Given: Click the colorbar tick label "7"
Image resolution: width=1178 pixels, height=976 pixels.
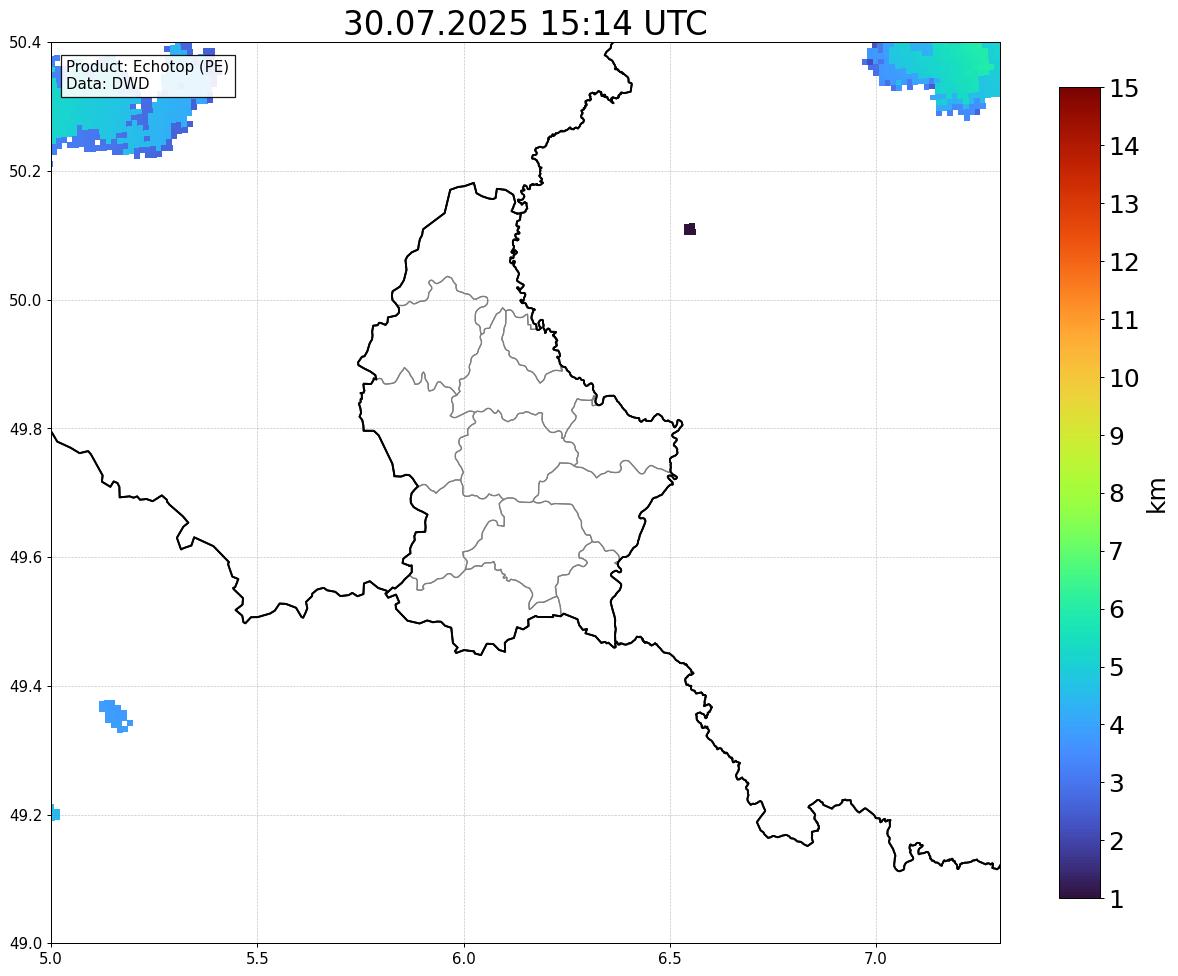Looking at the screenshot, I should tap(1117, 551).
